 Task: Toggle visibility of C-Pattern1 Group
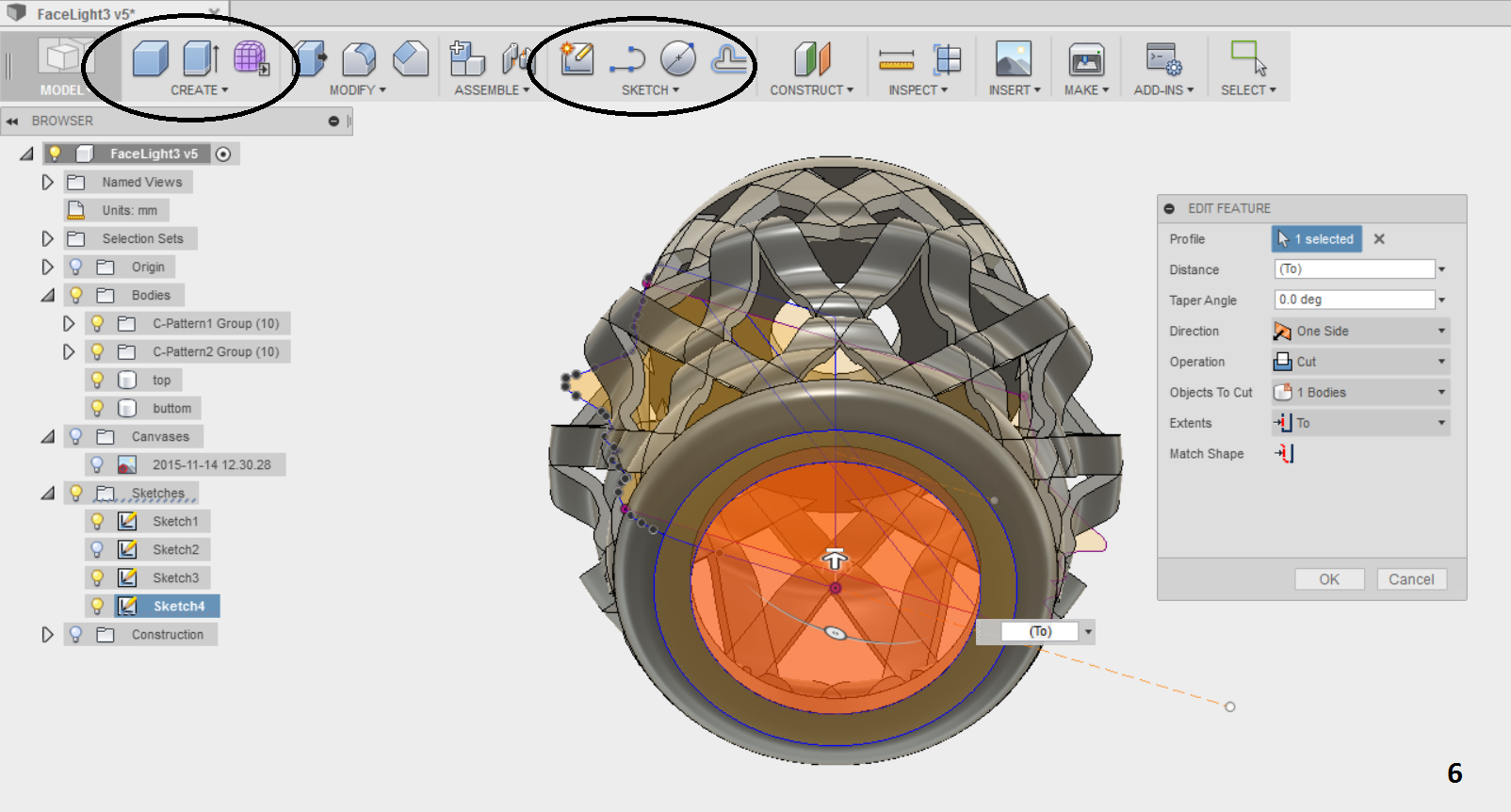(x=97, y=323)
